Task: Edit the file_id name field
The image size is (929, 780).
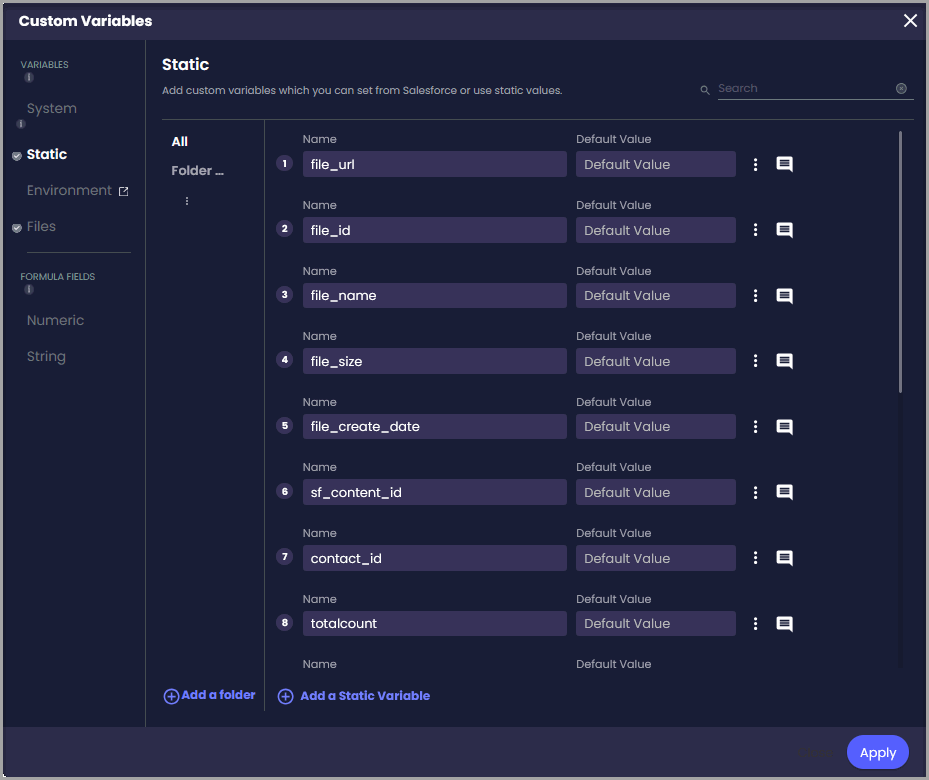Action: [434, 230]
